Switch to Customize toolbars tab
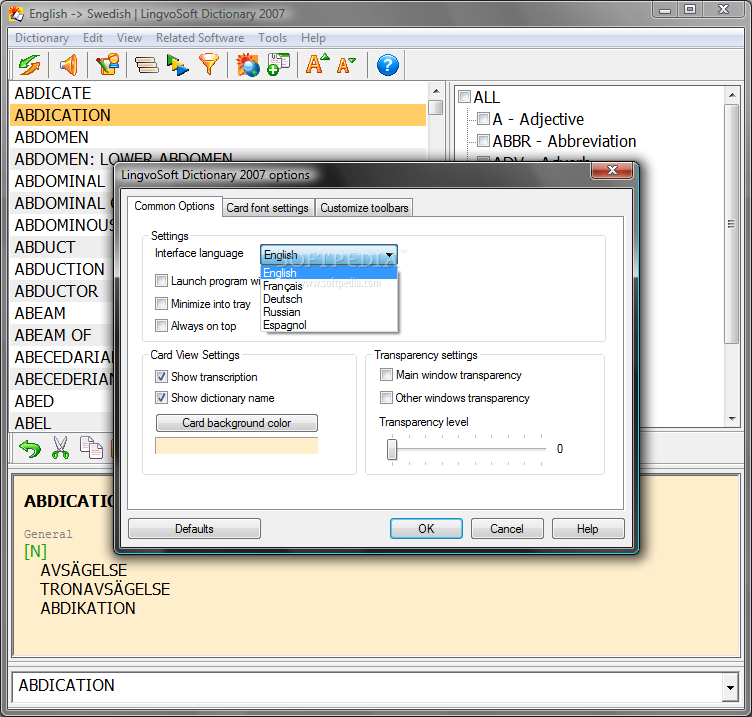 click(x=364, y=208)
